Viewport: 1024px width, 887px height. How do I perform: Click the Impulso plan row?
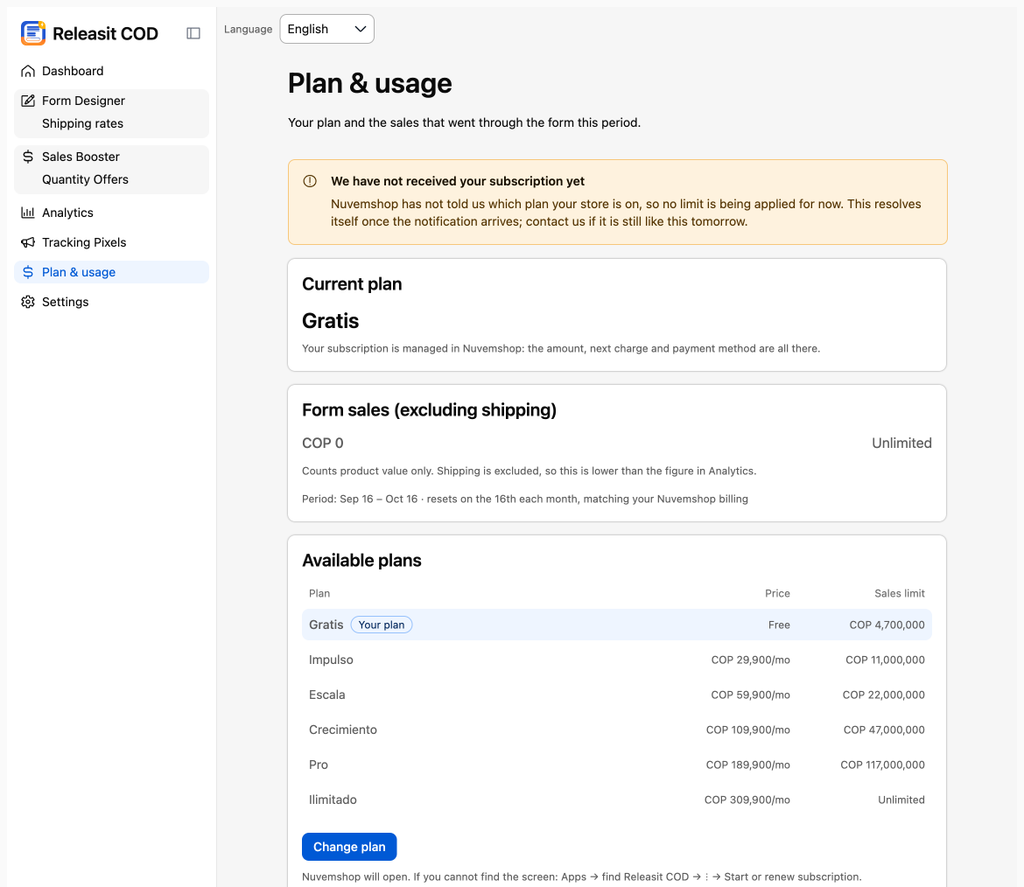616,660
